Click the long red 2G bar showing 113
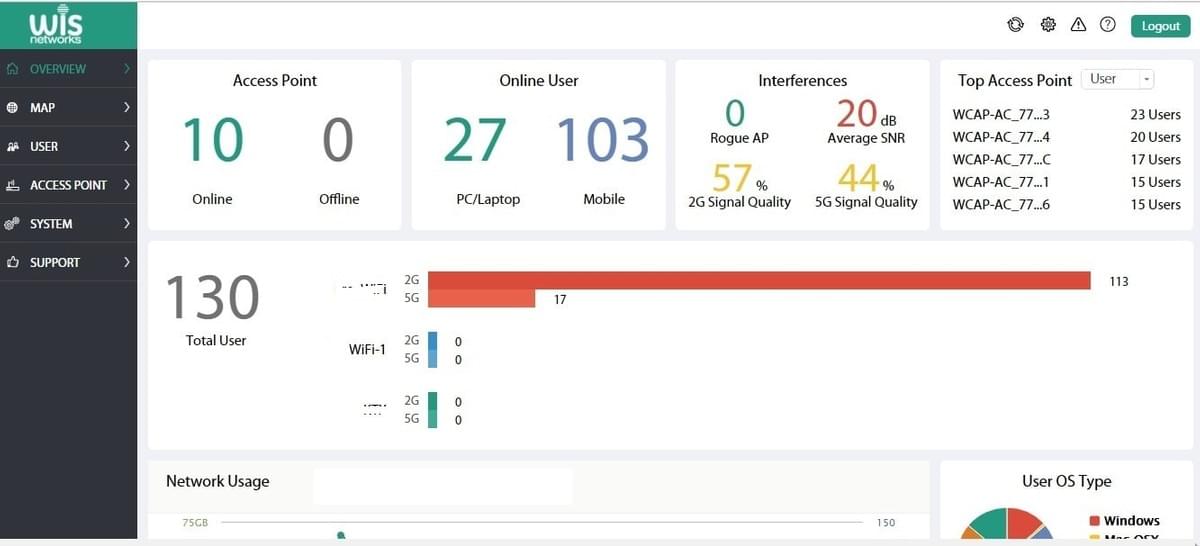The height and width of the screenshot is (546, 1200). pos(759,280)
